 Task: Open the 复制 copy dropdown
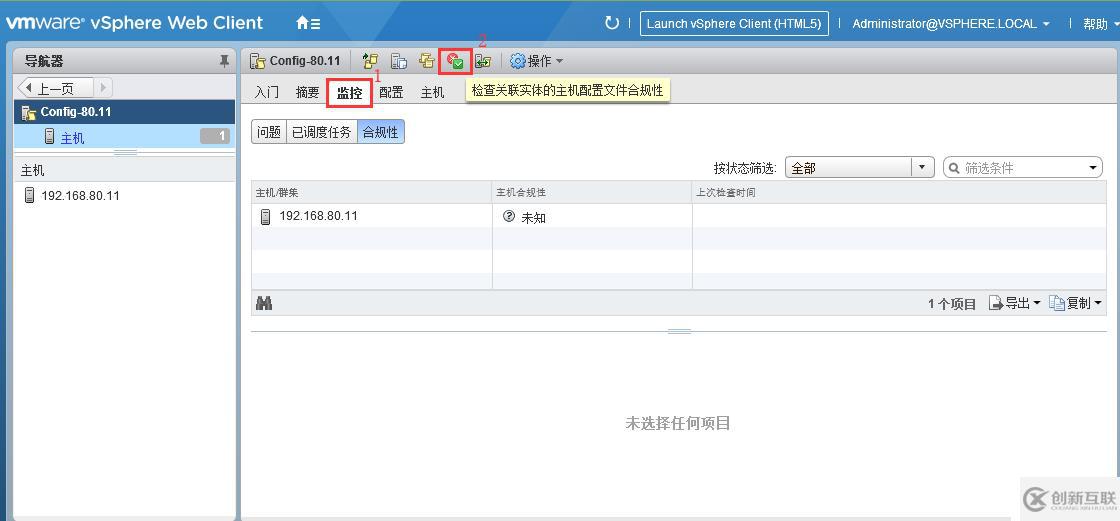click(1076, 304)
